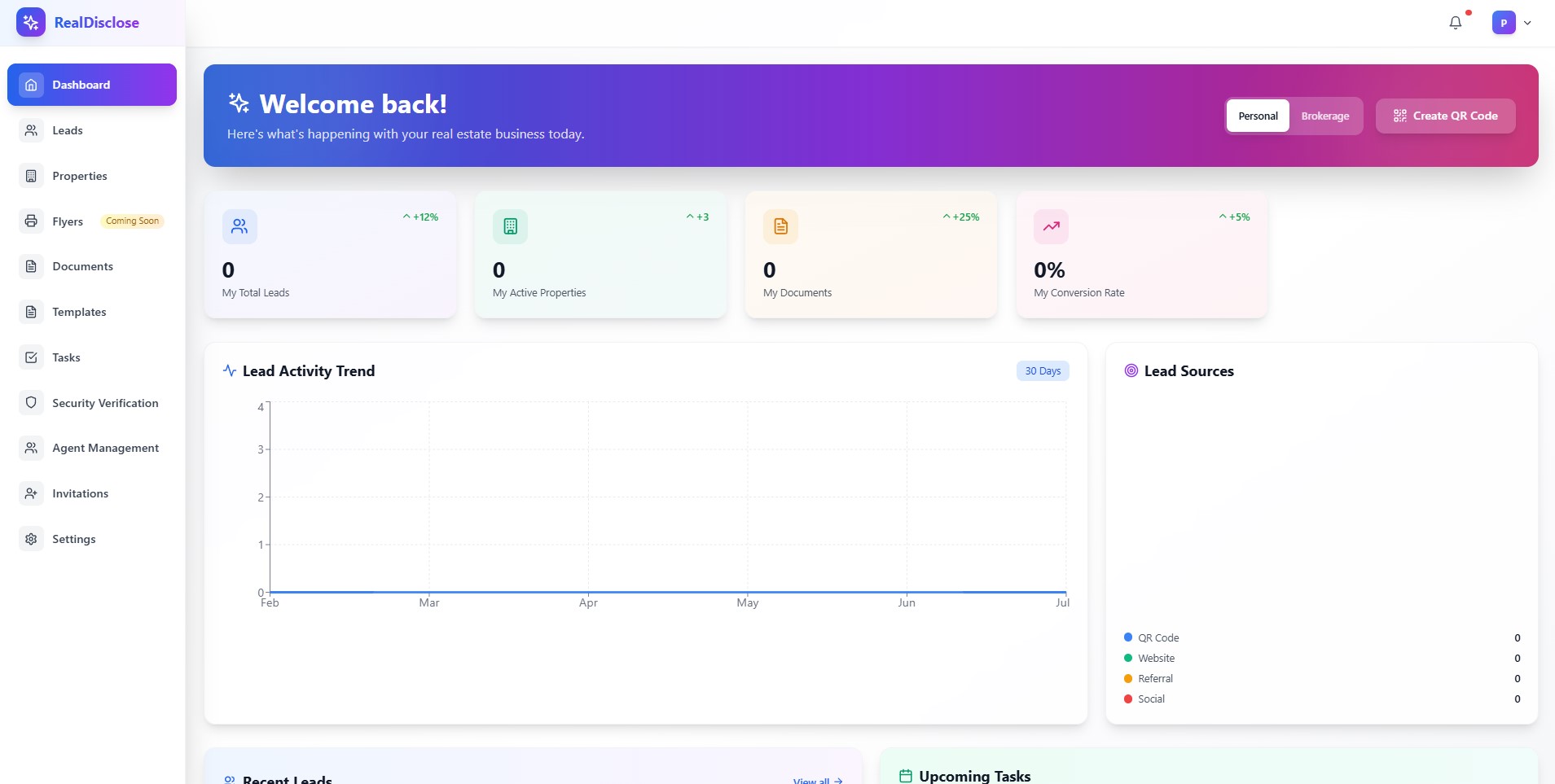This screenshot has height=784, width=1555.
Task: Switch to the Personal toggle
Action: tap(1257, 116)
